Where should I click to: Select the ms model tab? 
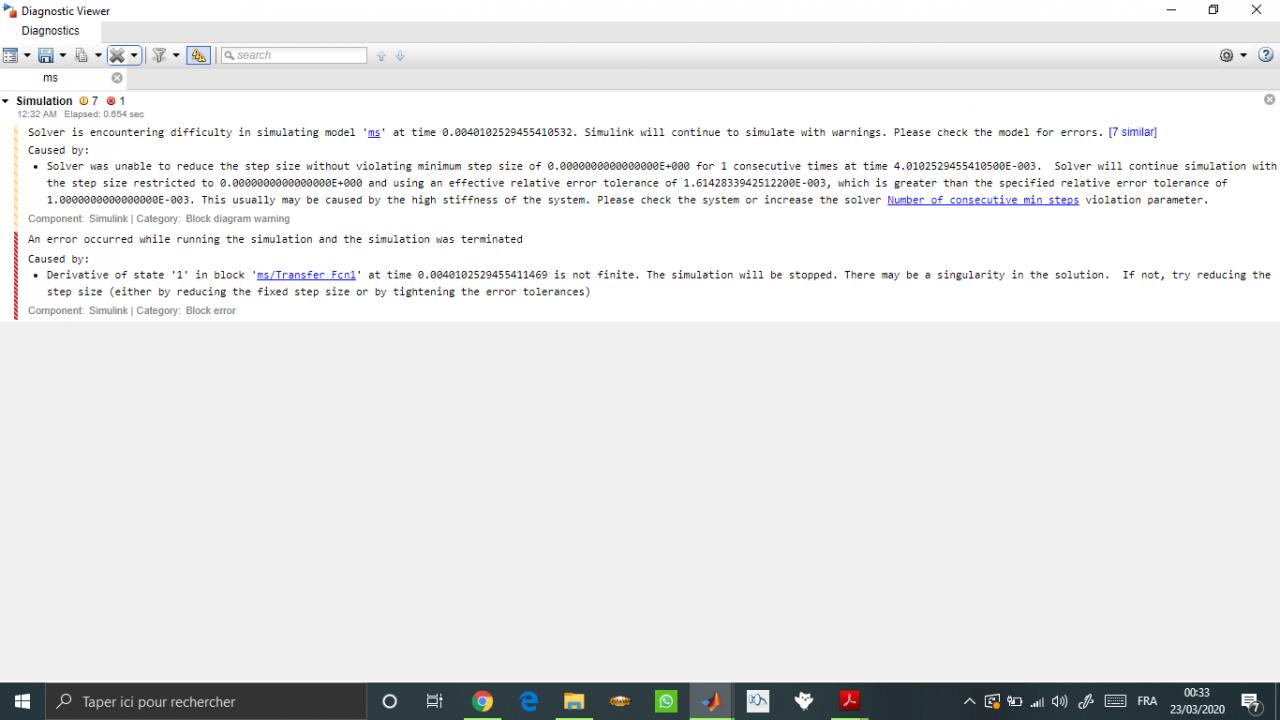[50, 78]
